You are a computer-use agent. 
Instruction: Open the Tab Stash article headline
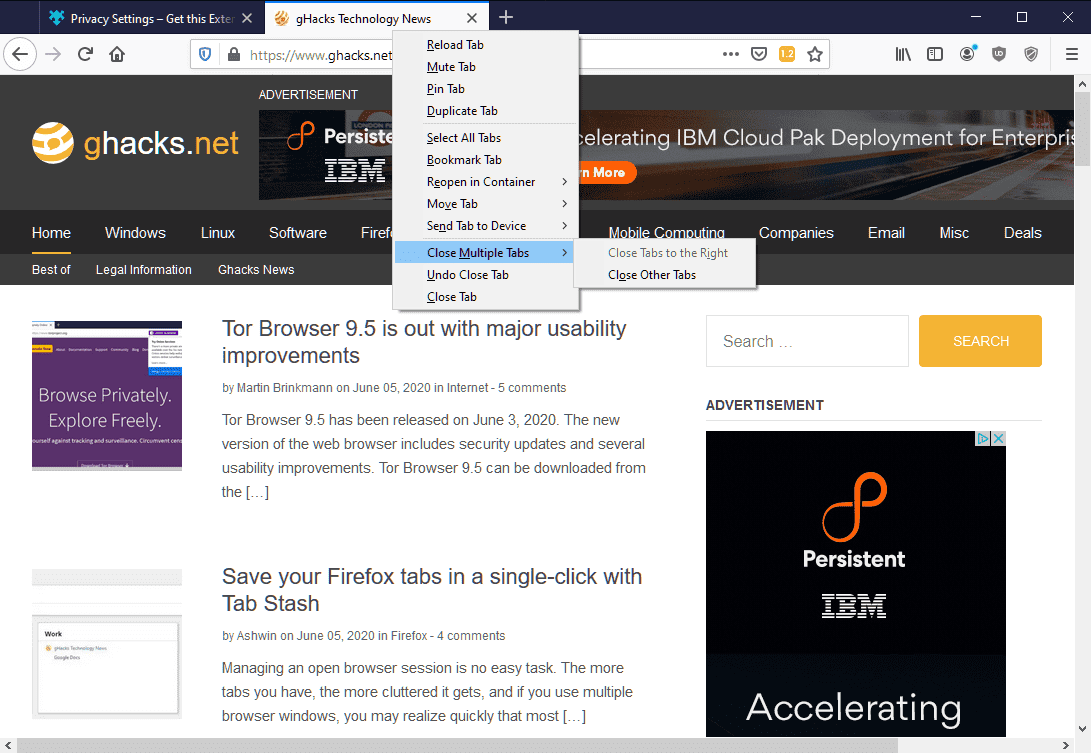click(x=431, y=589)
